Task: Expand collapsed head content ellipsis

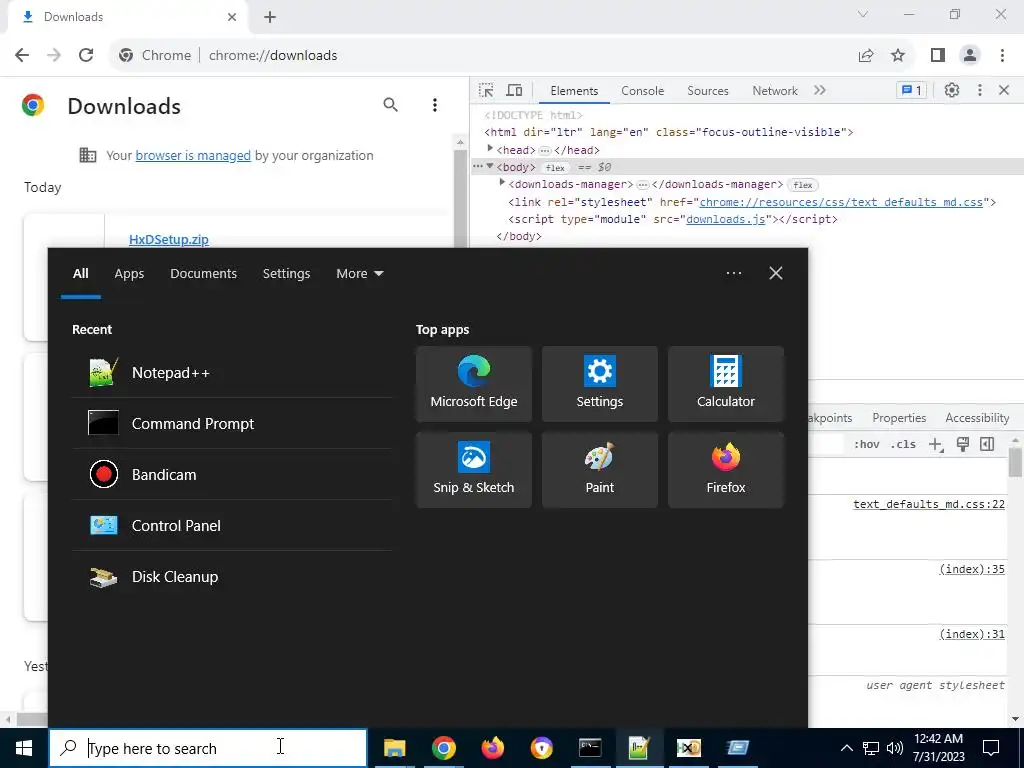Action: pos(545,150)
